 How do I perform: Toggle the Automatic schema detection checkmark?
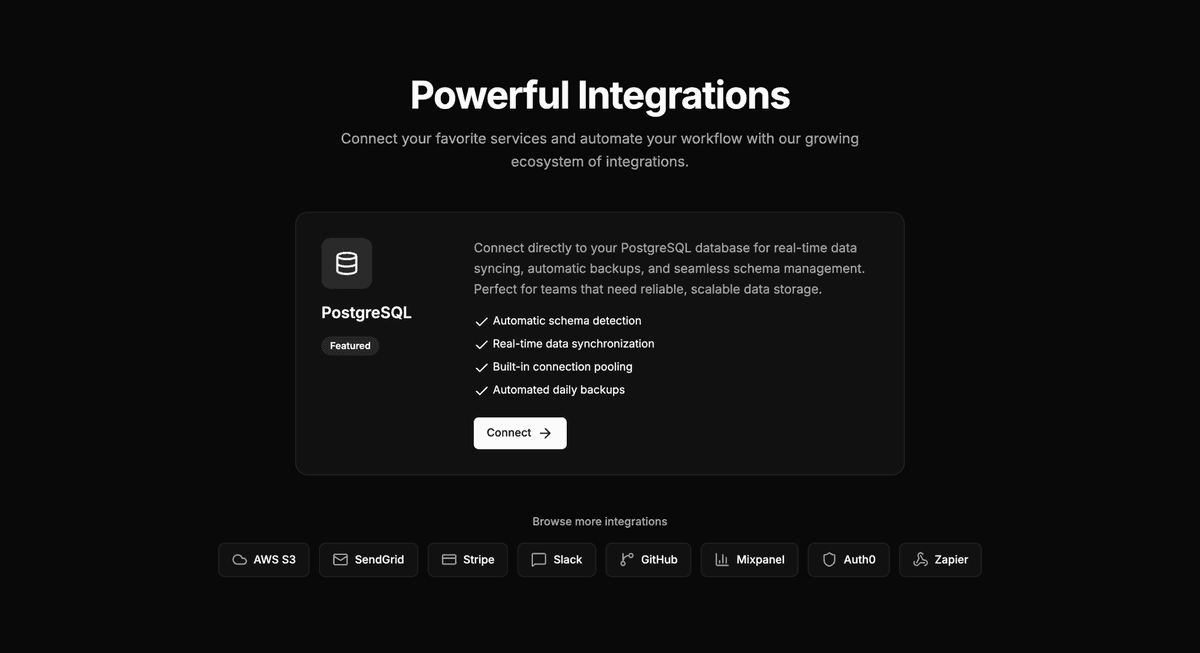[x=481, y=321]
